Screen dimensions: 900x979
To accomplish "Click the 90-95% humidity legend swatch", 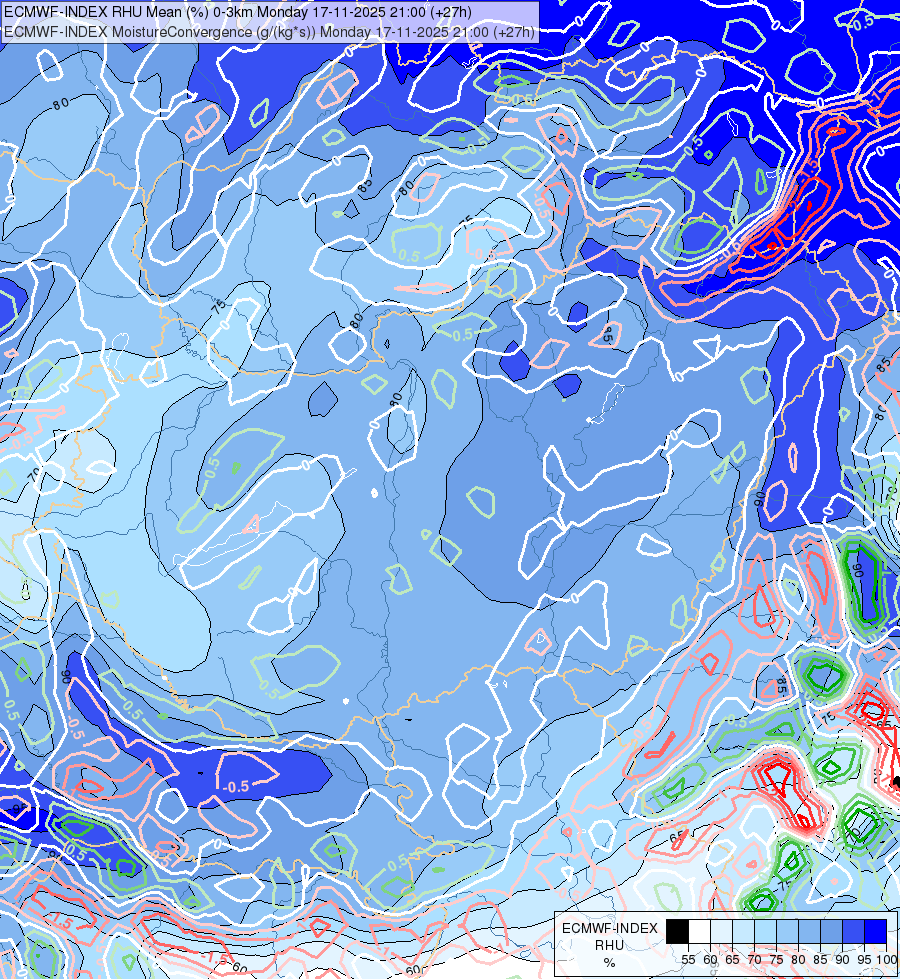I will (853, 931).
